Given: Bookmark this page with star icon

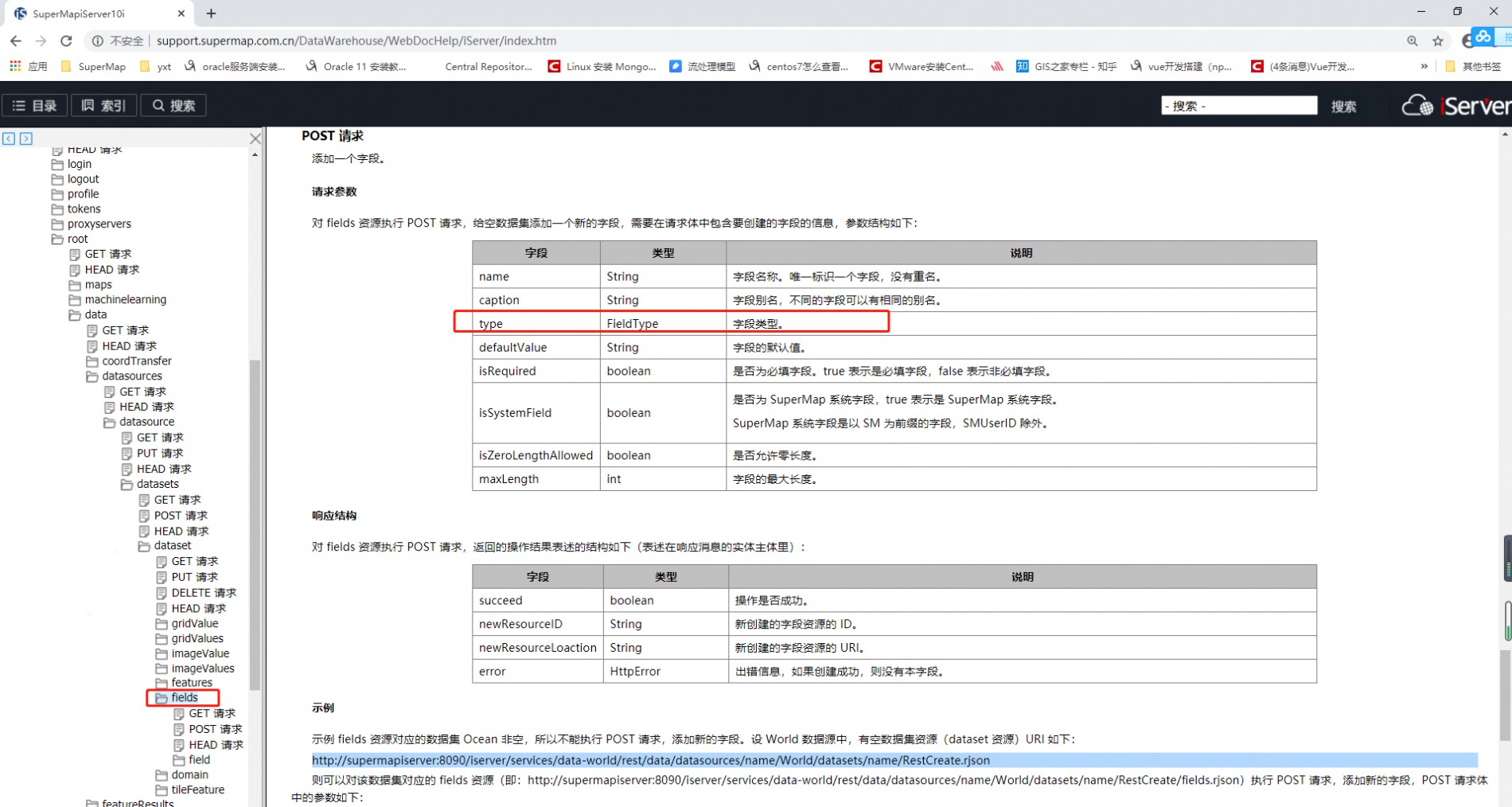Looking at the screenshot, I should pyautogui.click(x=1437, y=41).
